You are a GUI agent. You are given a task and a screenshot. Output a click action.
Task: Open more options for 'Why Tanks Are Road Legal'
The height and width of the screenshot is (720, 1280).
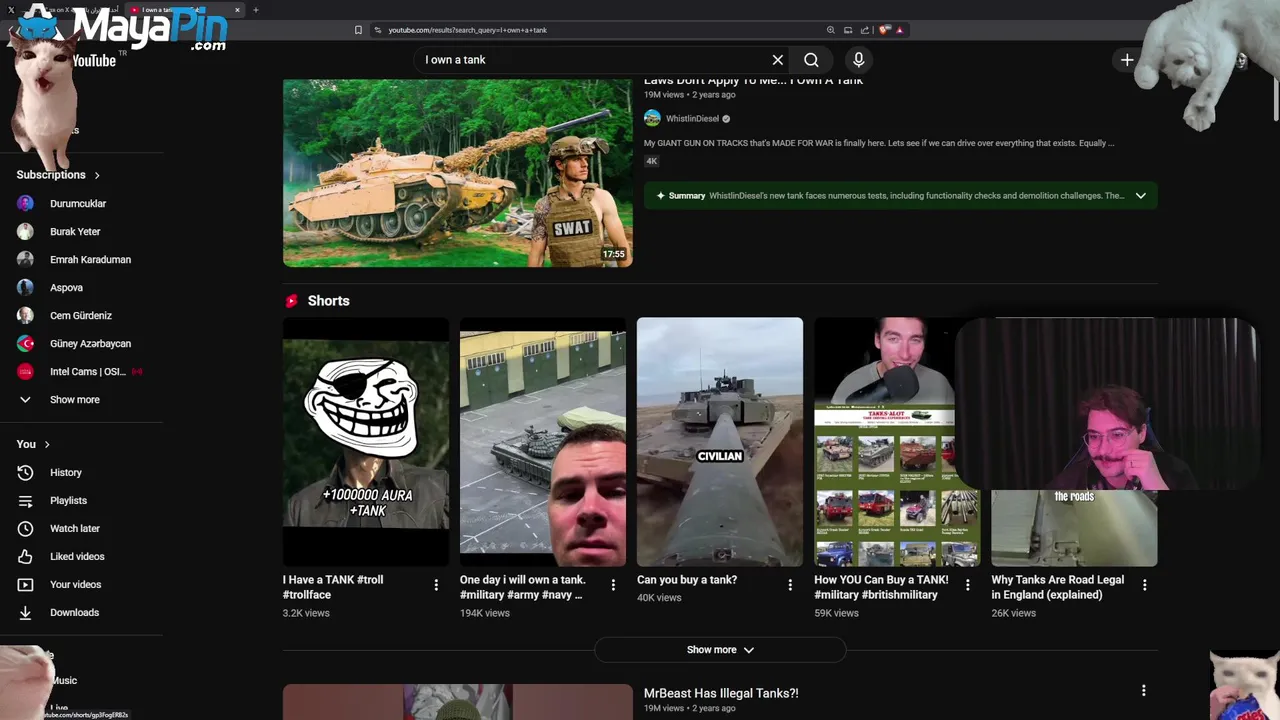click(x=1145, y=585)
